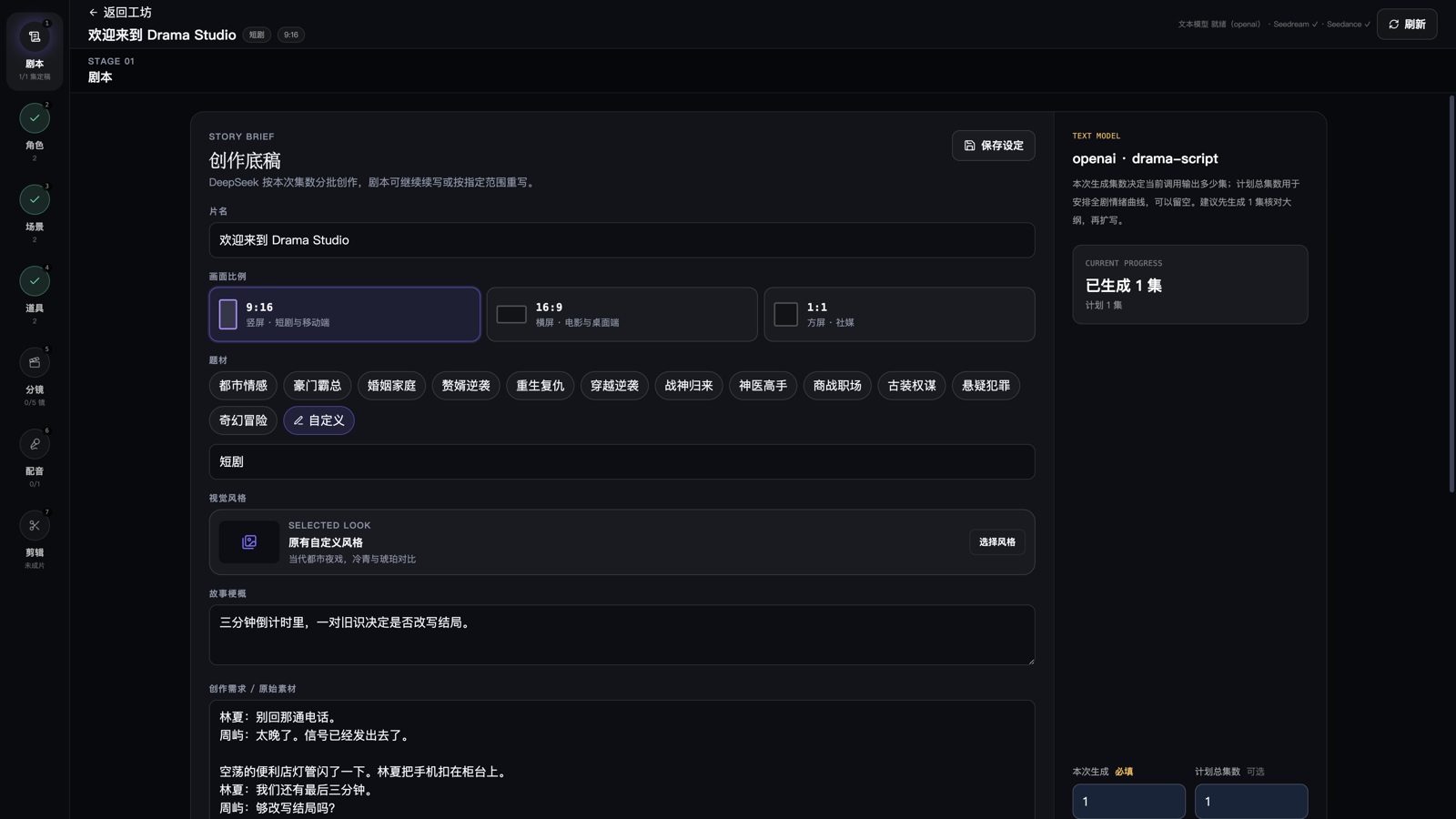Toggle the 战神归来 genre tag
This screenshot has width=1456, height=819.
click(689, 386)
